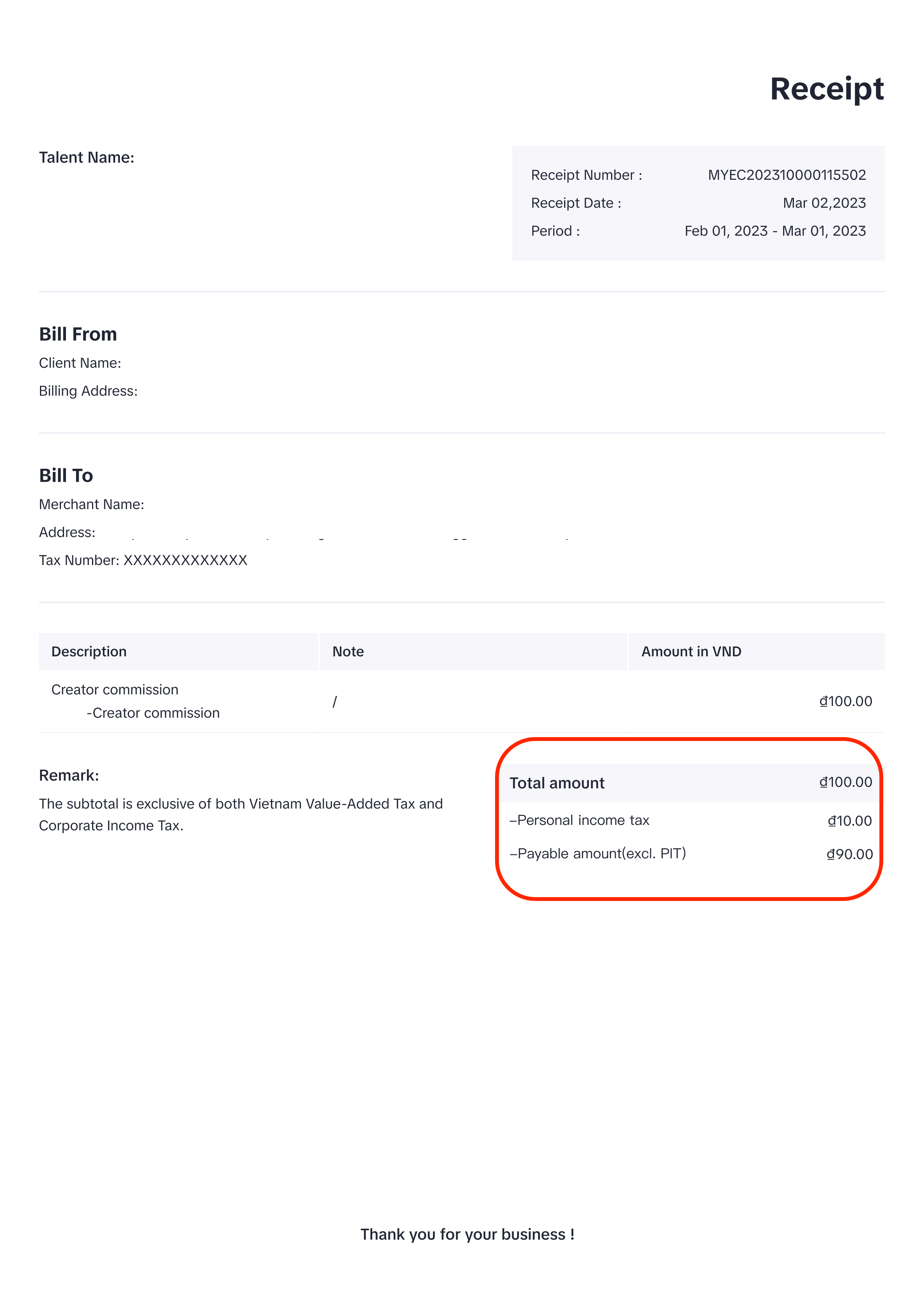Image resolution: width=924 pixels, height=1308 pixels.
Task: Click the Merchant Name label
Action: tap(91, 505)
